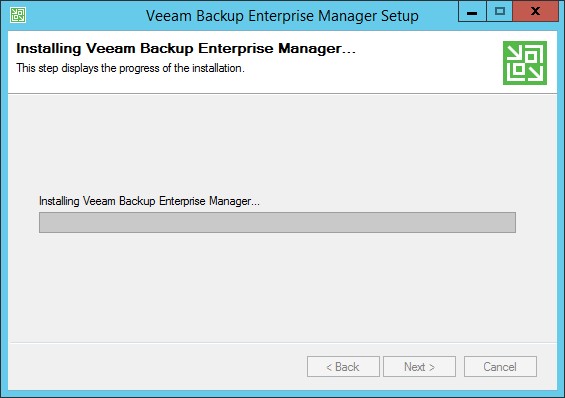Click the separator line below the header

282,94
